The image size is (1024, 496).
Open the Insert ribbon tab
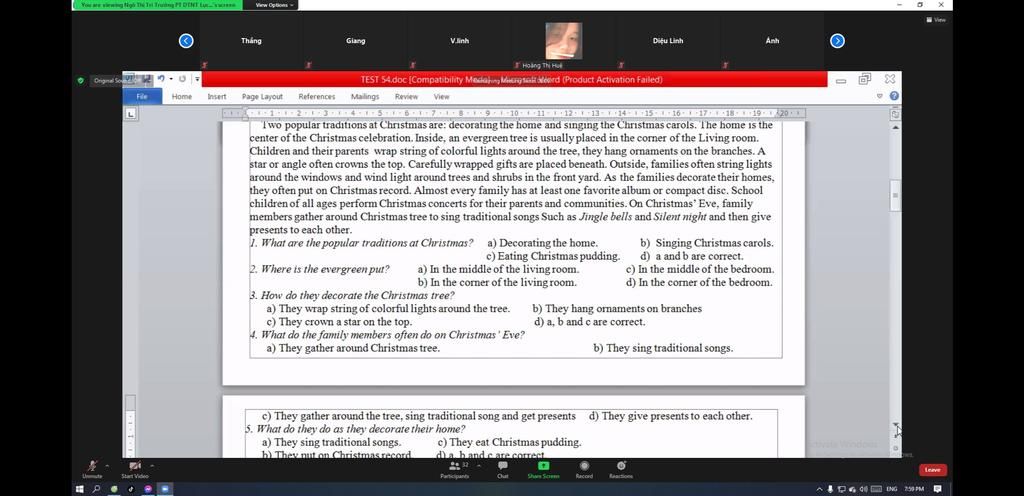(x=217, y=97)
